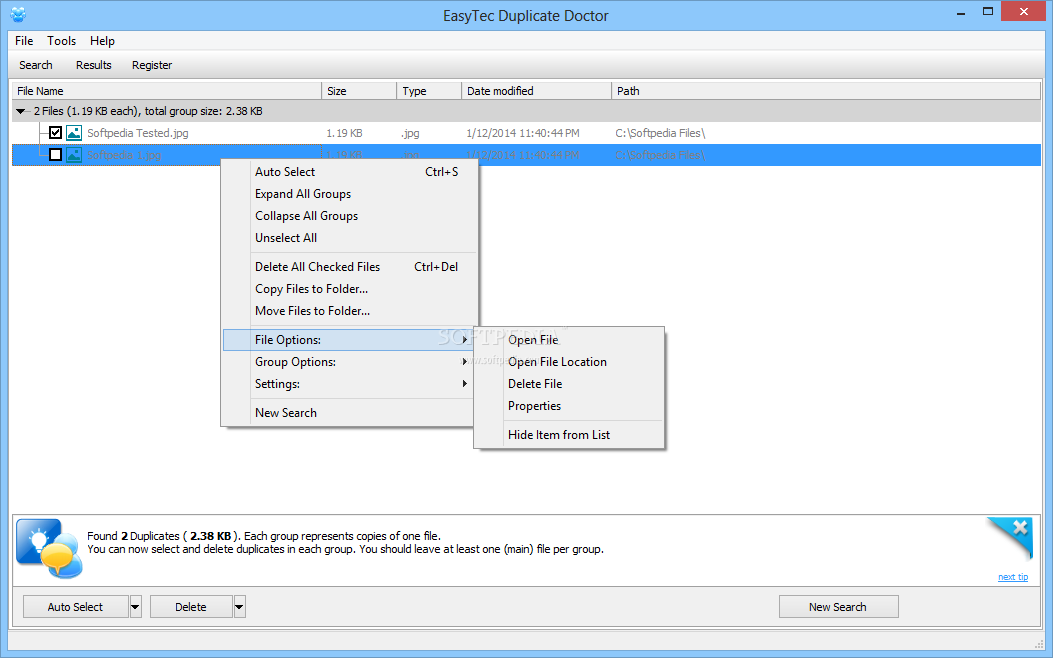Click the Auto Select button at the bottom
This screenshot has width=1053, height=658.
click(75, 607)
